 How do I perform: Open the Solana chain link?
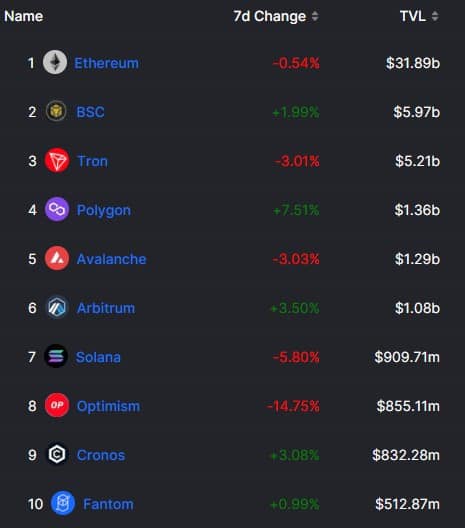(x=98, y=357)
